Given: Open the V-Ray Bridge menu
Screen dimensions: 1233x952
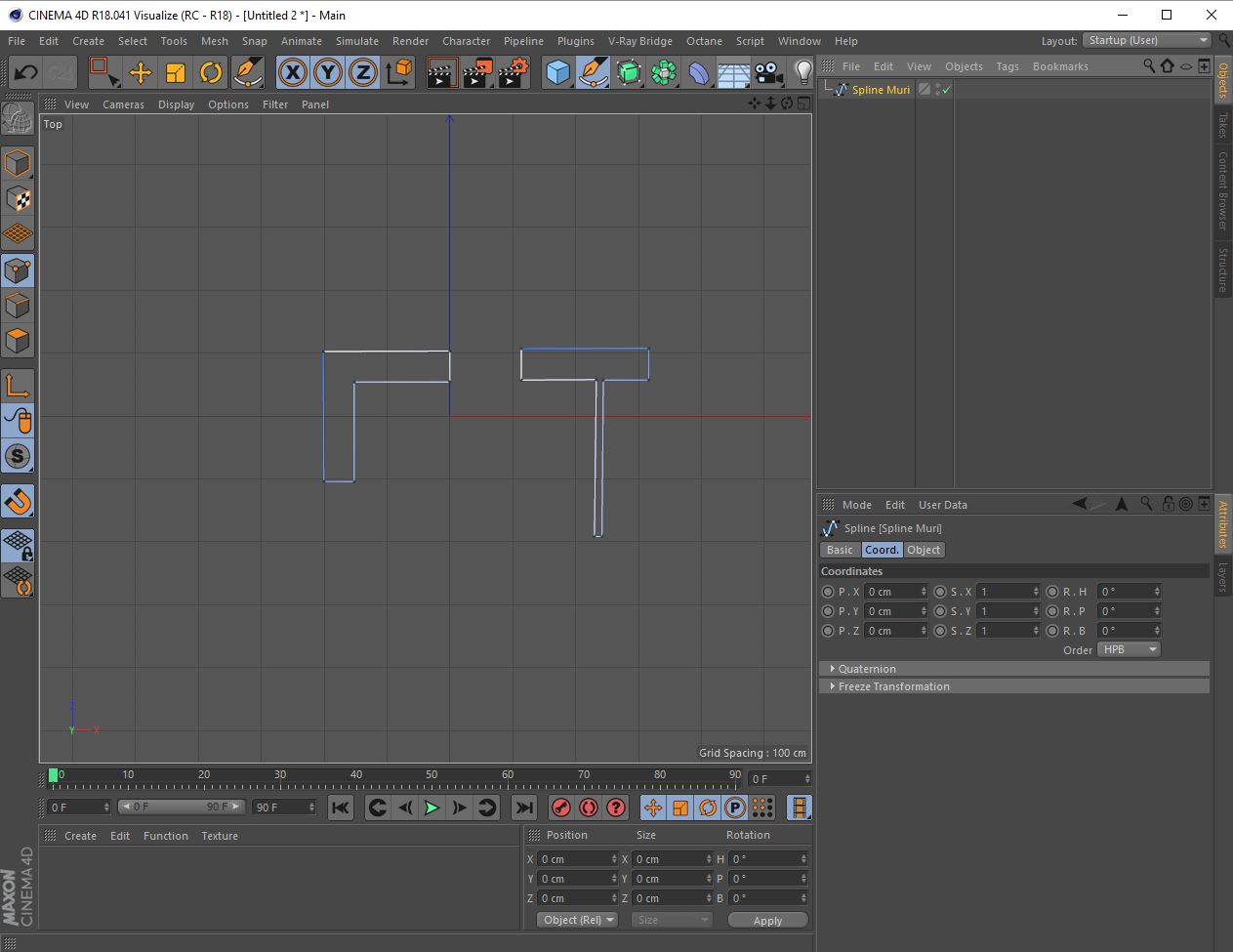Looking at the screenshot, I should 639,41.
